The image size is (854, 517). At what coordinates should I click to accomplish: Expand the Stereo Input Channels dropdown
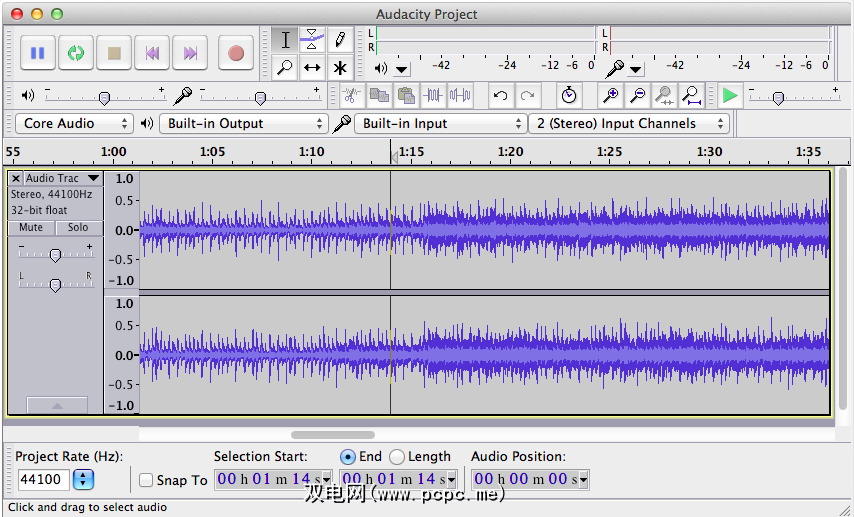[630, 124]
